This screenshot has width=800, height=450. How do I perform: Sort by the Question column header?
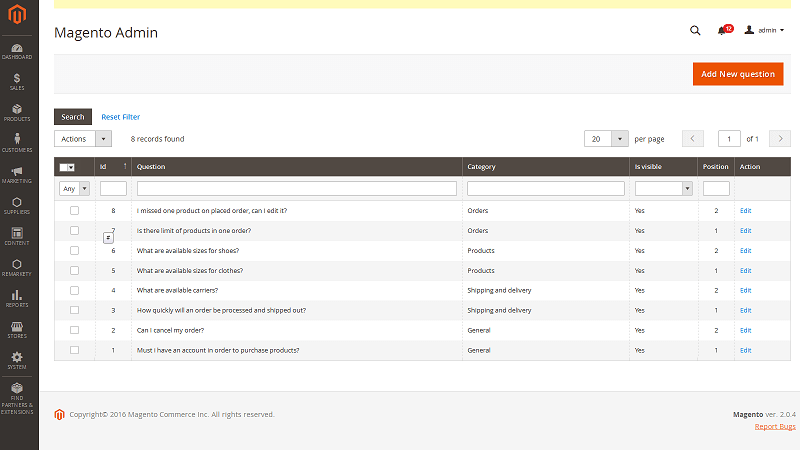click(x=151, y=167)
